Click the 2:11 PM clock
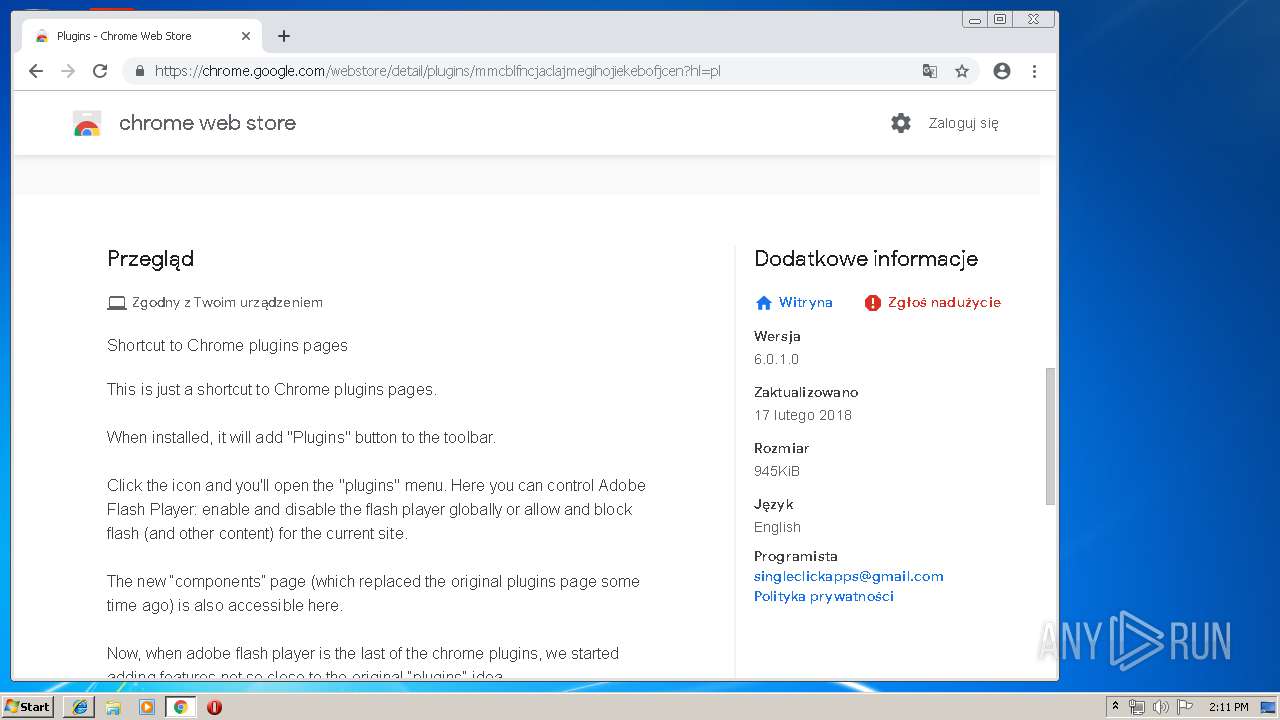 click(x=1229, y=707)
